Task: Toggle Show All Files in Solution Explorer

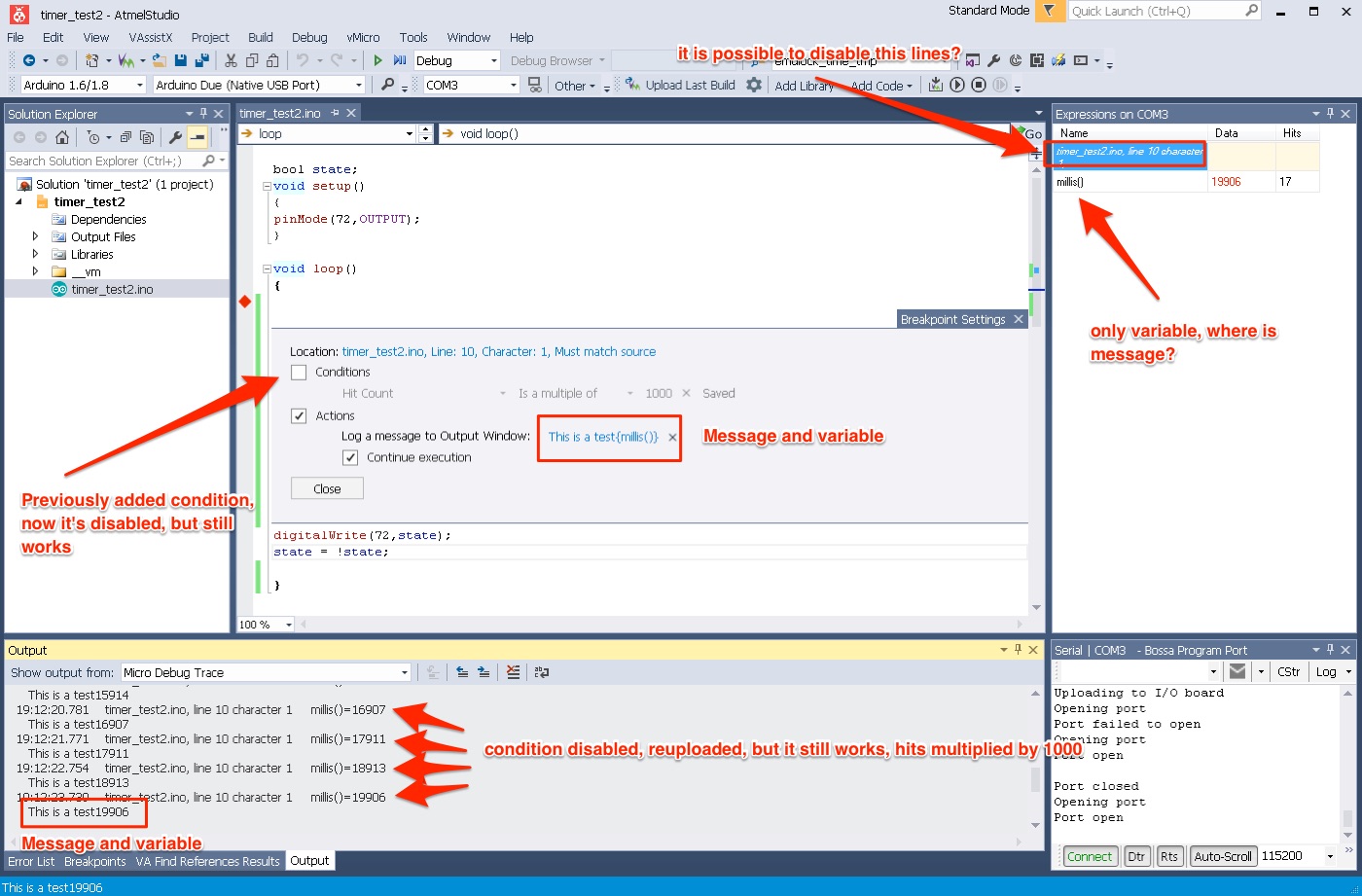Action: pos(147,137)
